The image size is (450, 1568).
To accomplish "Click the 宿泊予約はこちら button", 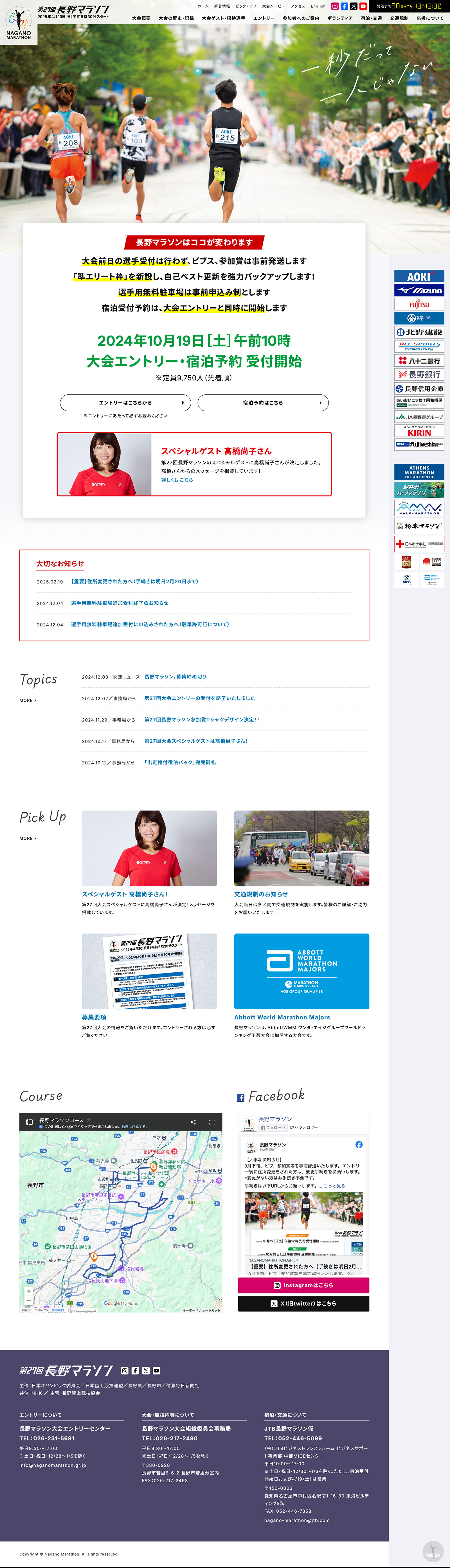I will point(263,403).
